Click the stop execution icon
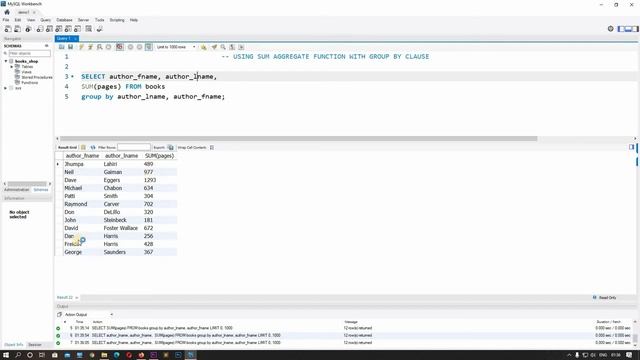The width and height of the screenshot is (640, 360). pos(109,47)
